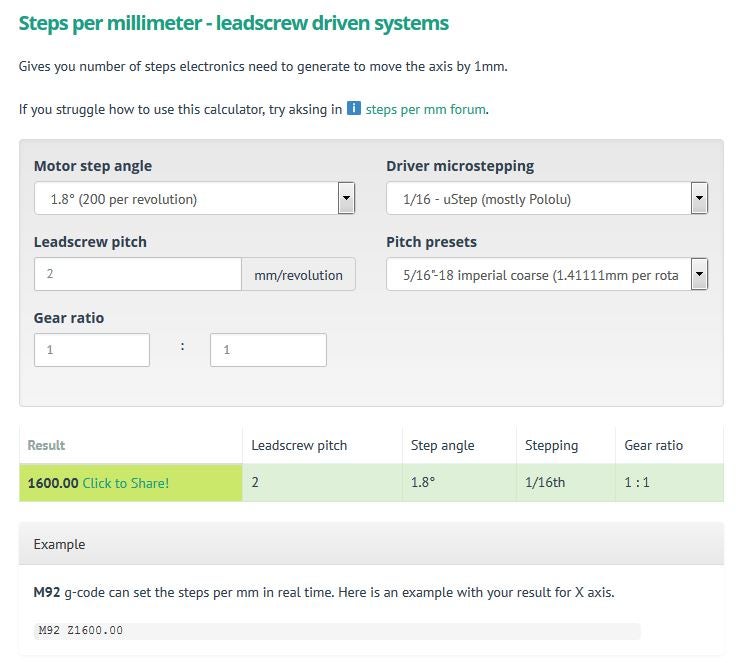Image resolution: width=738 pixels, height=663 pixels.
Task: Click the Stepping table column header
Action: 551,445
